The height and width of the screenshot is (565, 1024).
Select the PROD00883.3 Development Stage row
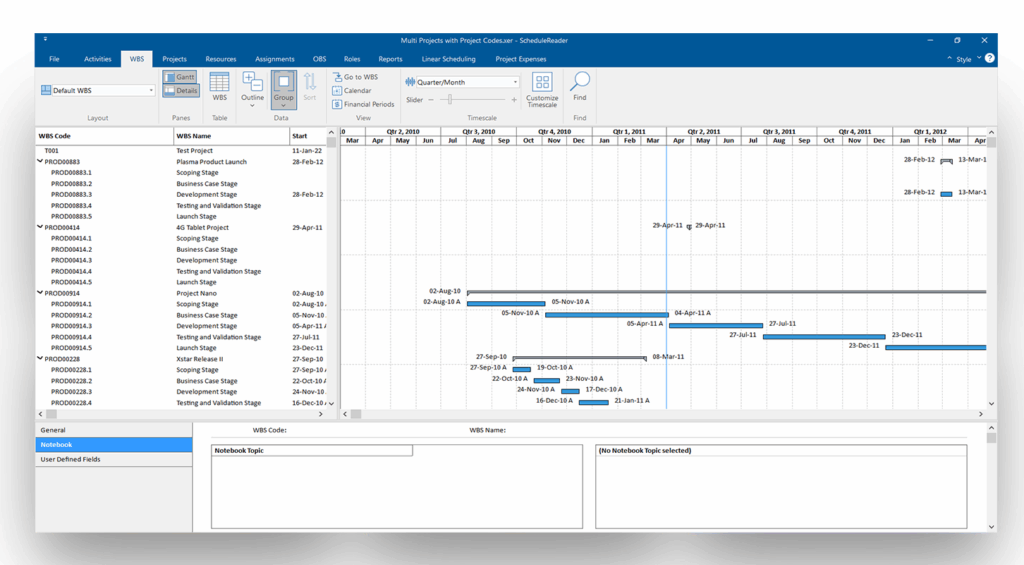click(181, 195)
